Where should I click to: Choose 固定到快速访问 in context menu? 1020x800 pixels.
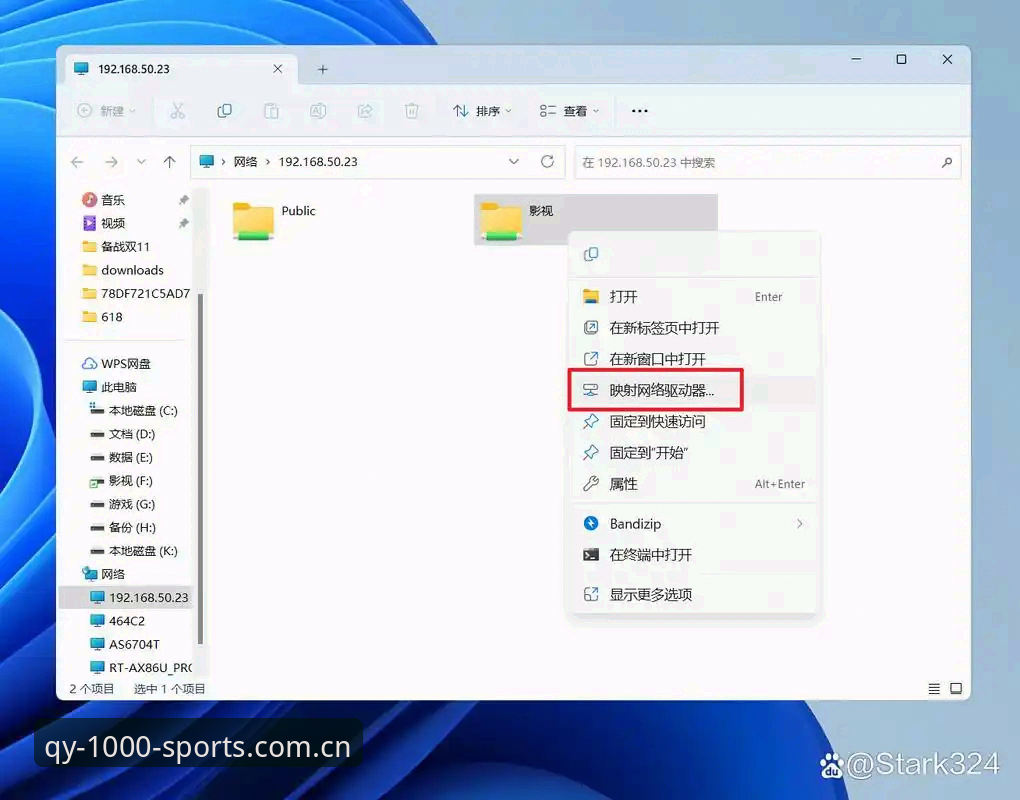point(693,421)
